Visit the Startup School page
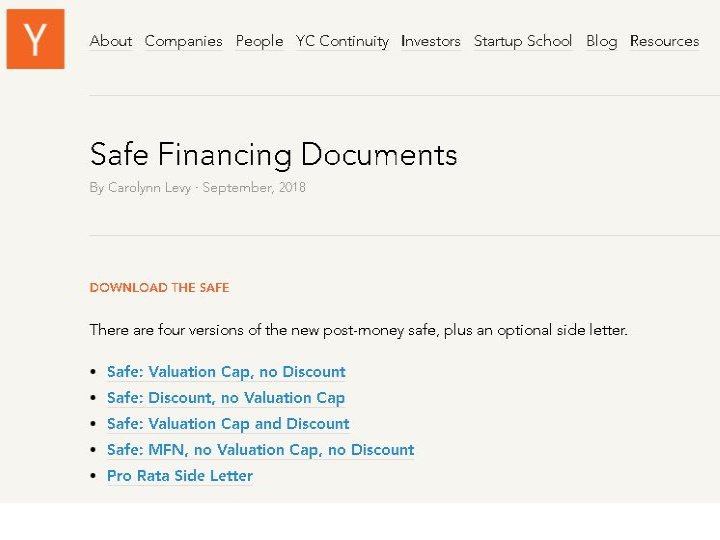Viewport: 720px width, 540px height. (522, 41)
